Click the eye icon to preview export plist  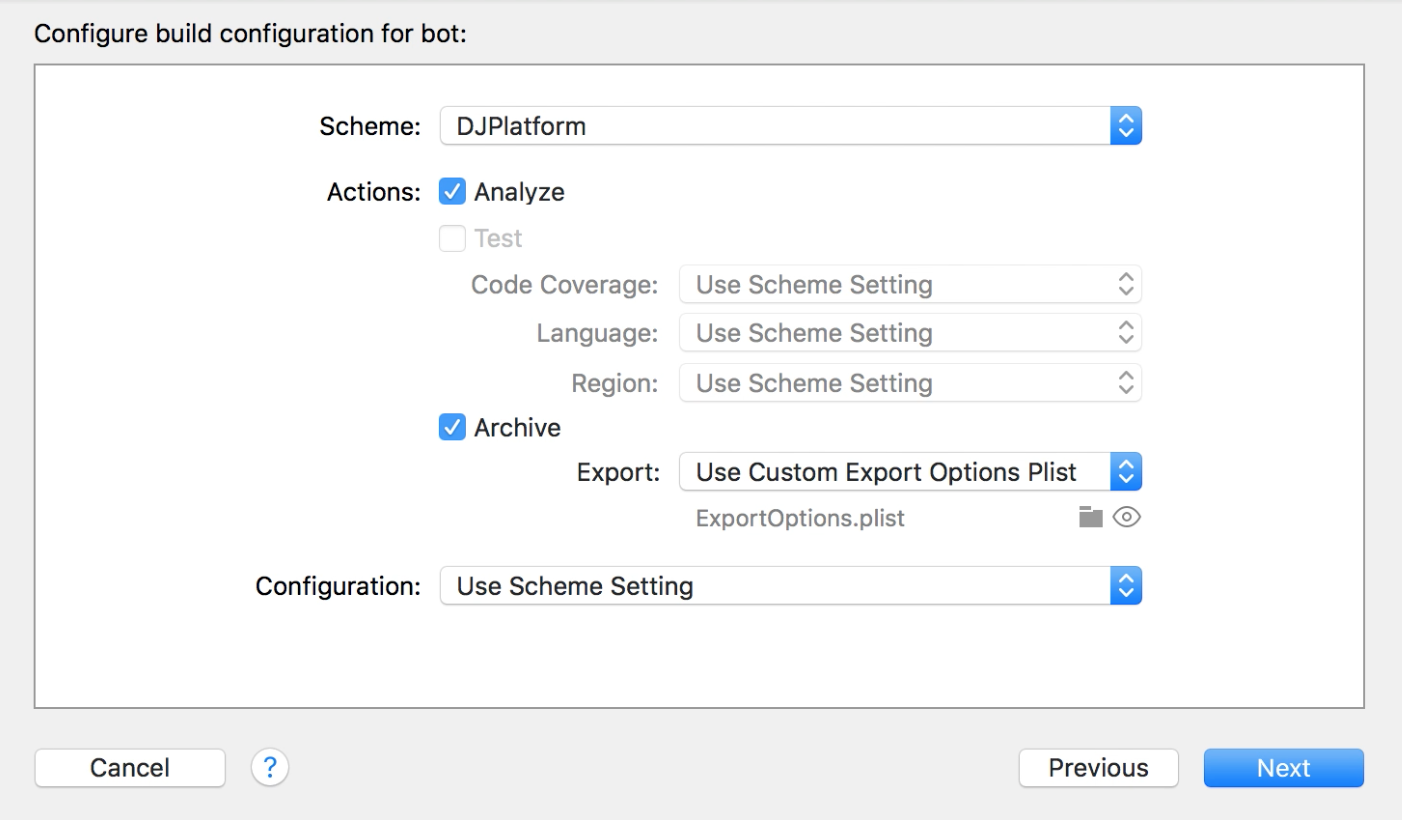(1126, 518)
